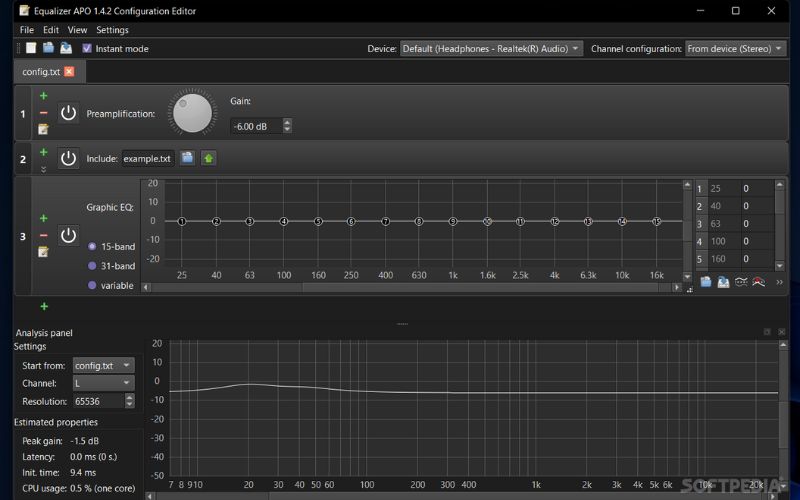Image resolution: width=800 pixels, height=500 pixels.
Task: Click the frequency cell showing 63
Action: click(724, 223)
